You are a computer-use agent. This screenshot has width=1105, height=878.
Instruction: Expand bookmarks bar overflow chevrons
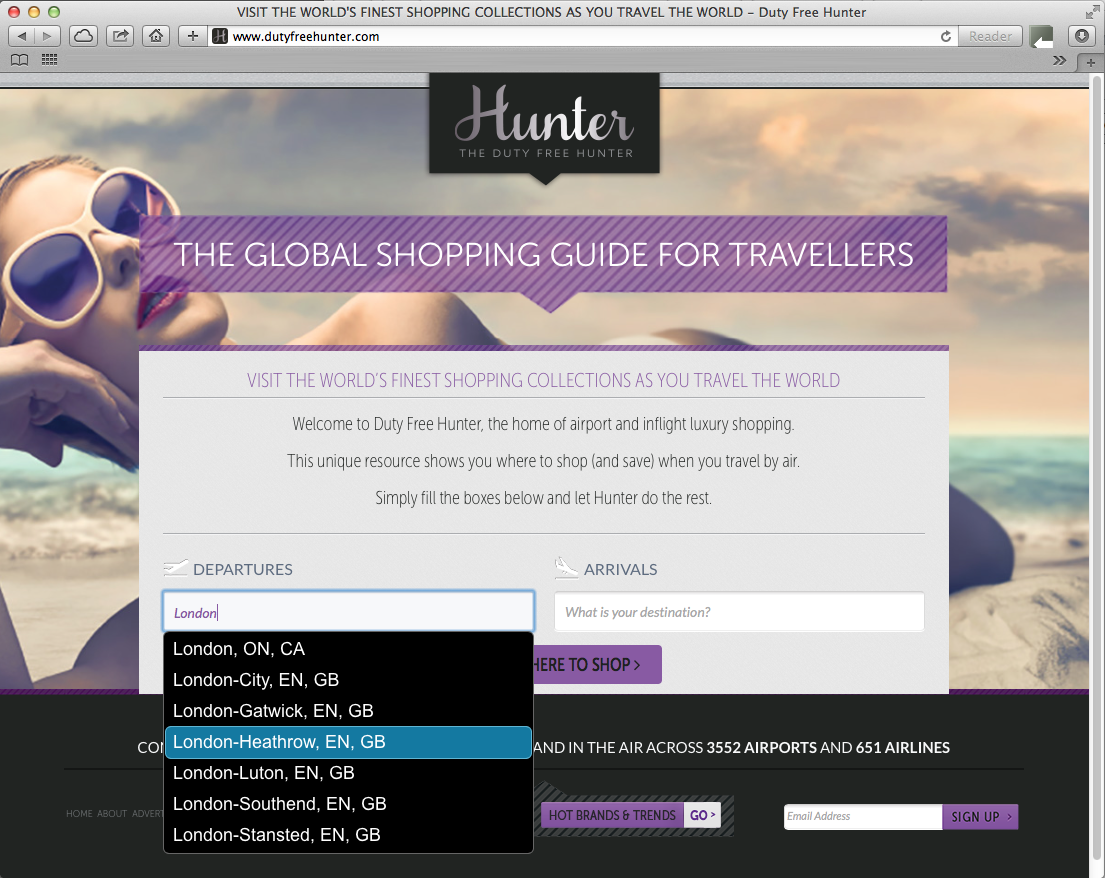(1059, 61)
